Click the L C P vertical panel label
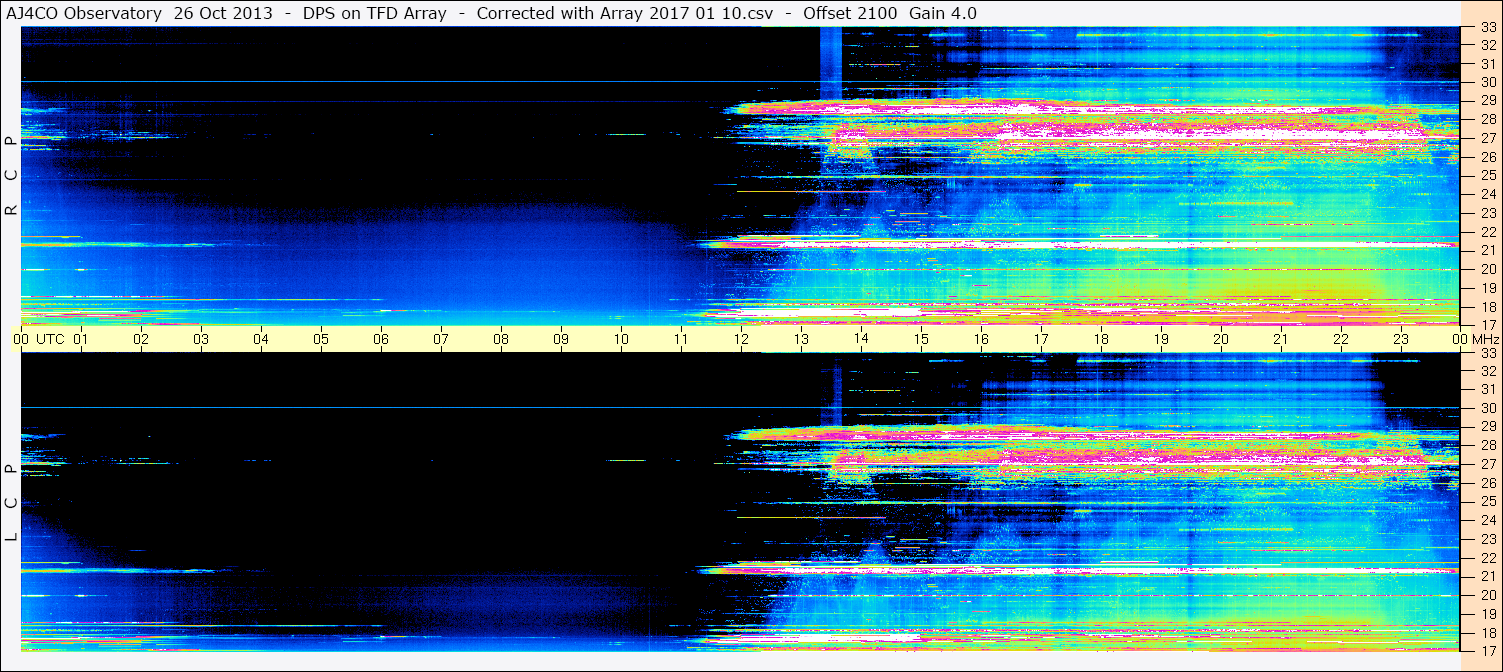This screenshot has height=672, width=1503. pyautogui.click(x=11, y=502)
